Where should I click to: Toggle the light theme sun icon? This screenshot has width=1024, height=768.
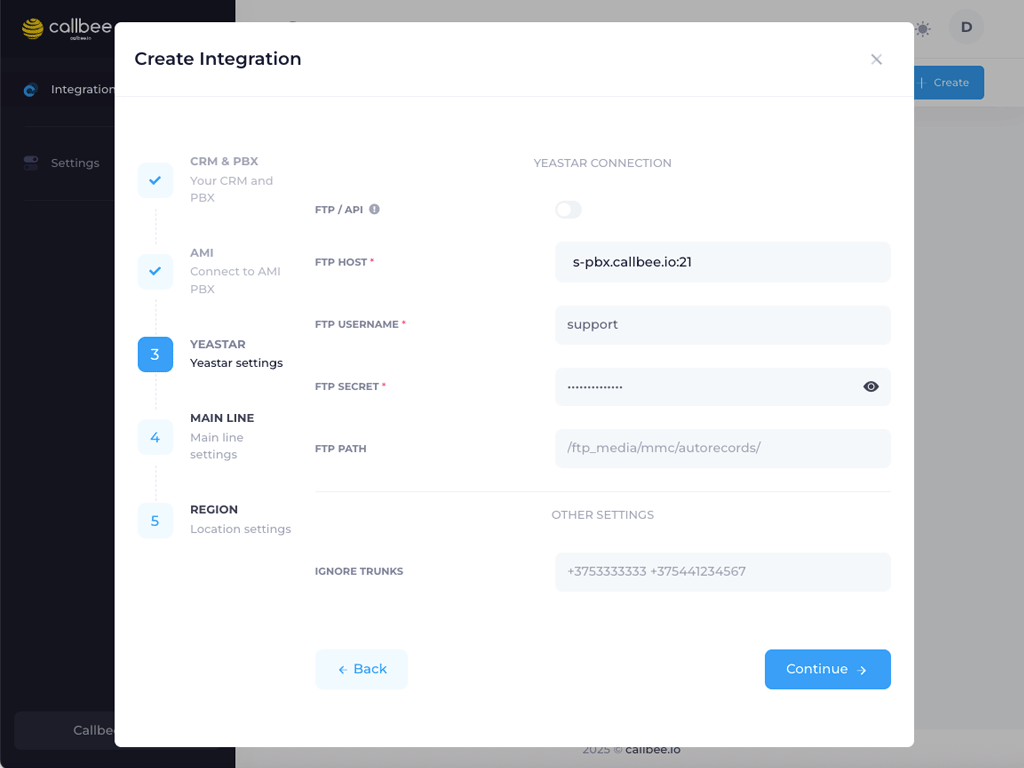922,29
